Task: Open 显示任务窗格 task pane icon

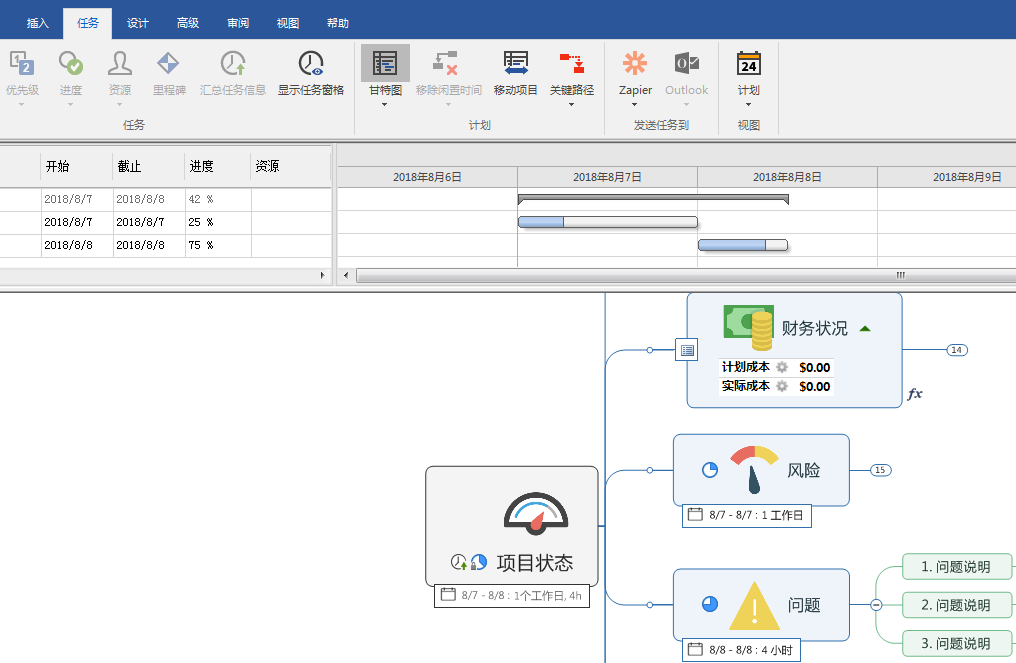Action: pos(310,62)
